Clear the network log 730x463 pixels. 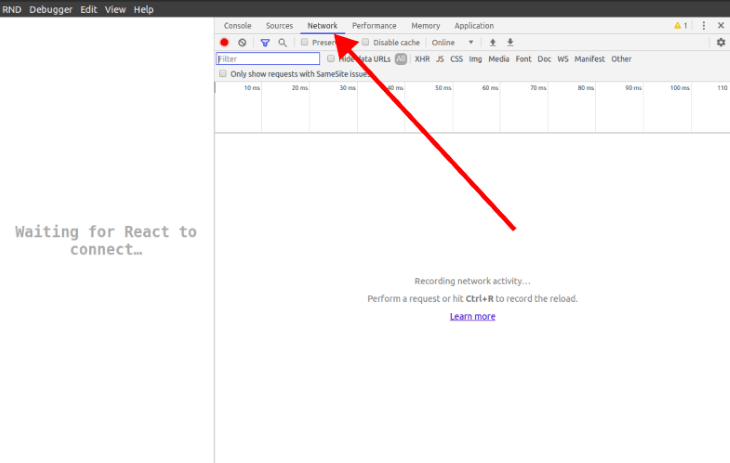(242, 43)
